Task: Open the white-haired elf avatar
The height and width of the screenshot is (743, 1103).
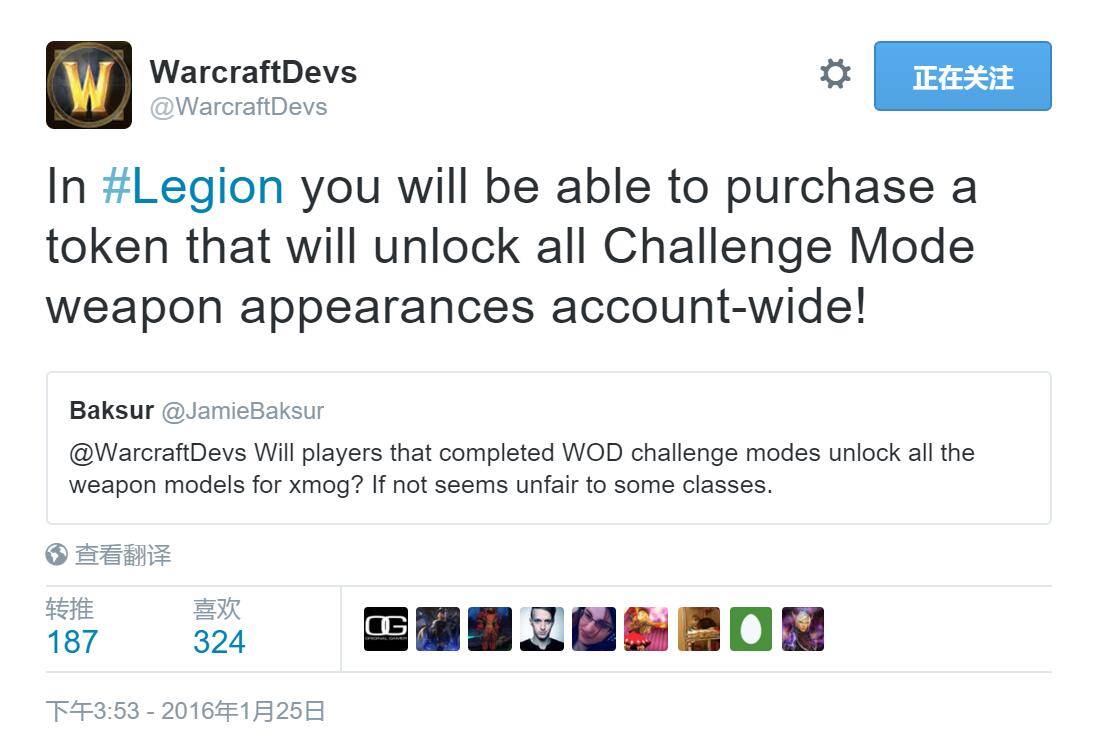Action: (x=803, y=629)
